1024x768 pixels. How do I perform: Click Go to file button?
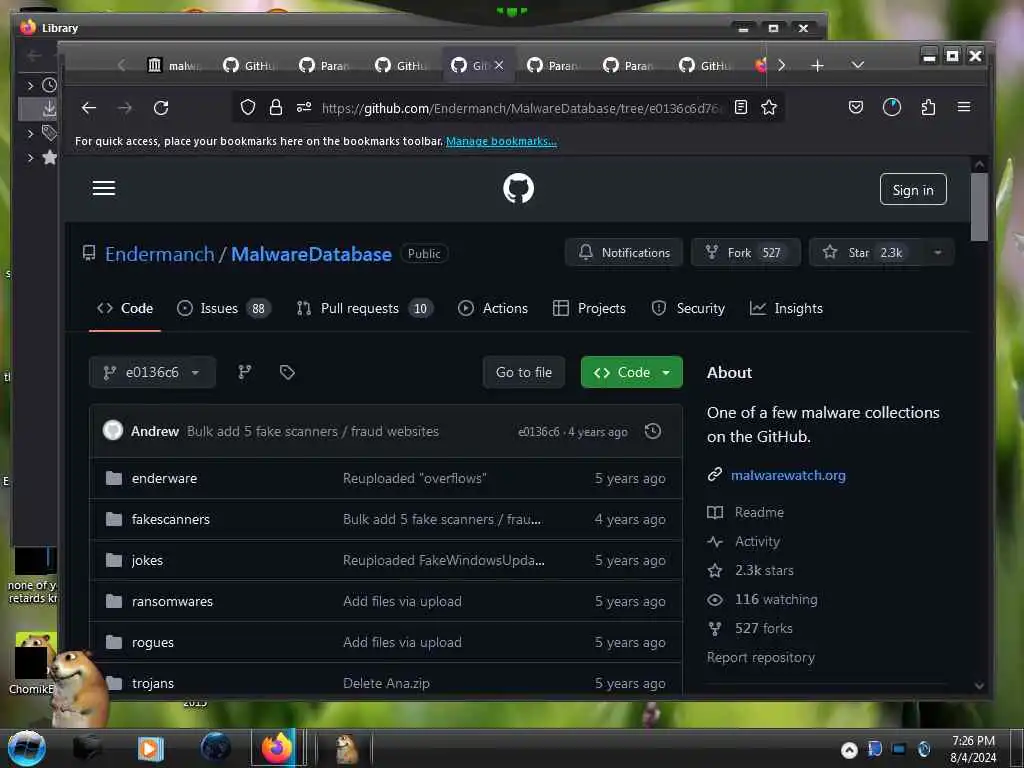(524, 372)
